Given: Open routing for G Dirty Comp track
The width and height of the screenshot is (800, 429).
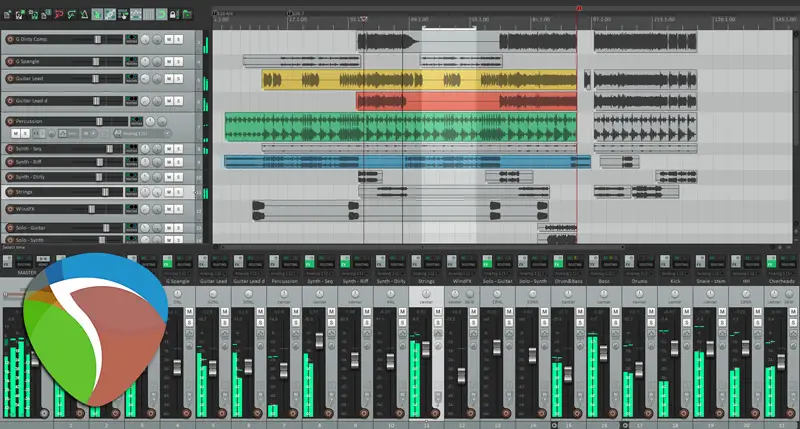Looking at the screenshot, I should (131, 39).
